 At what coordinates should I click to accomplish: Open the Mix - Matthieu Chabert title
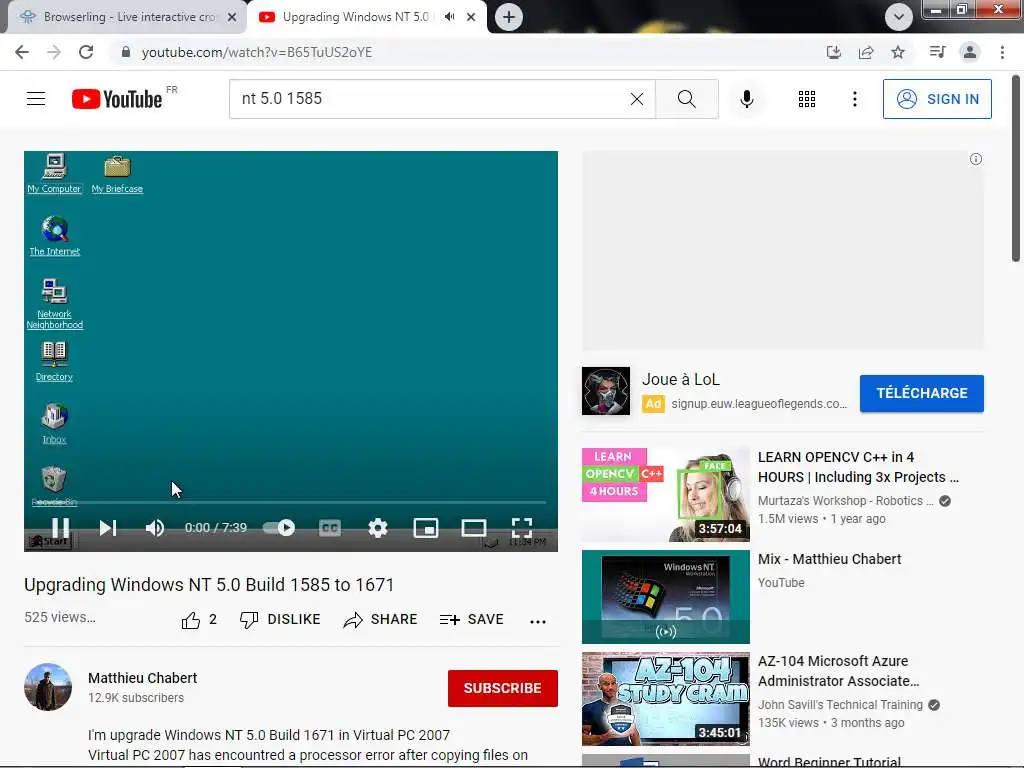829,559
